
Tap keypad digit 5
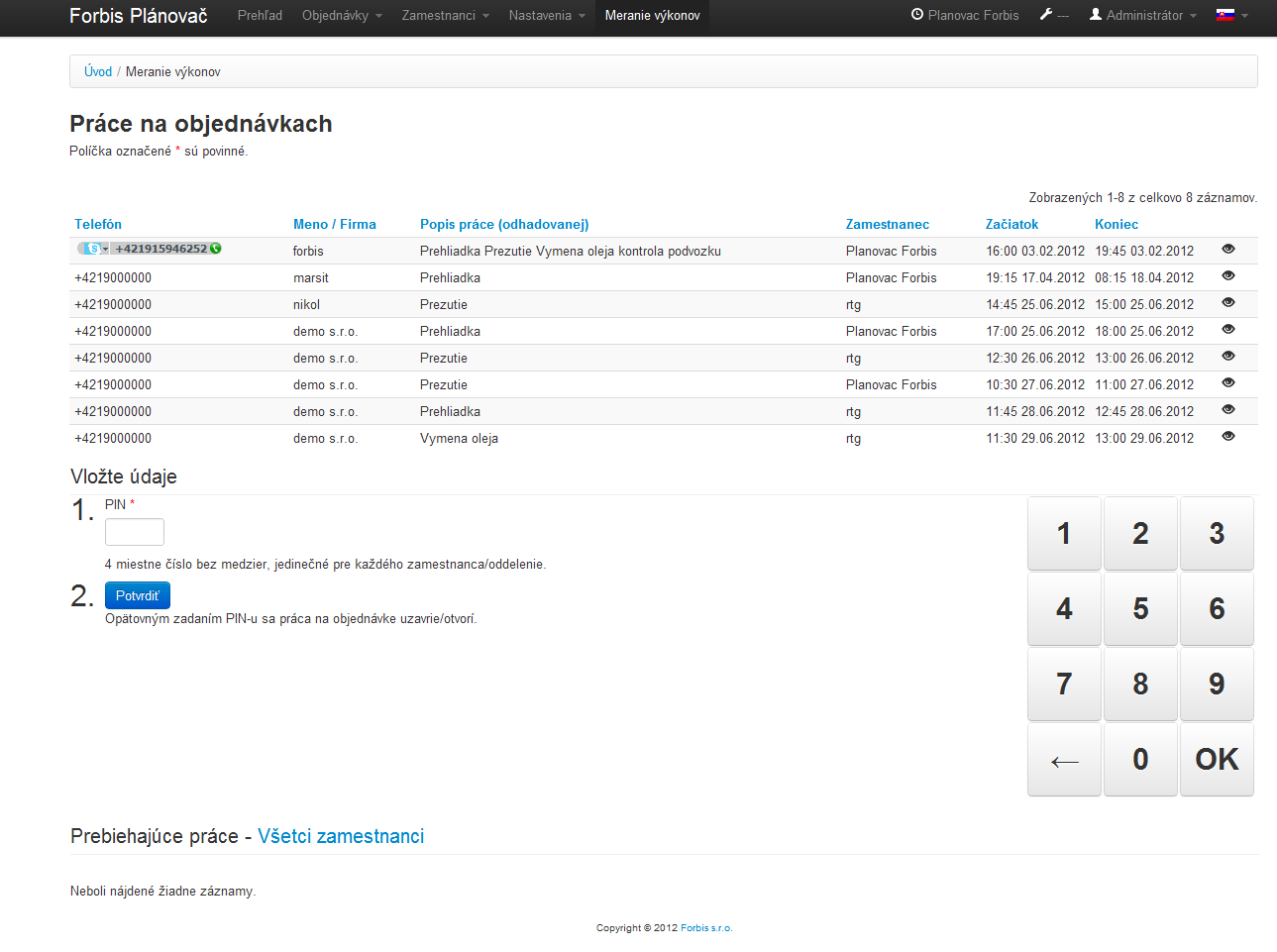[1140, 608]
